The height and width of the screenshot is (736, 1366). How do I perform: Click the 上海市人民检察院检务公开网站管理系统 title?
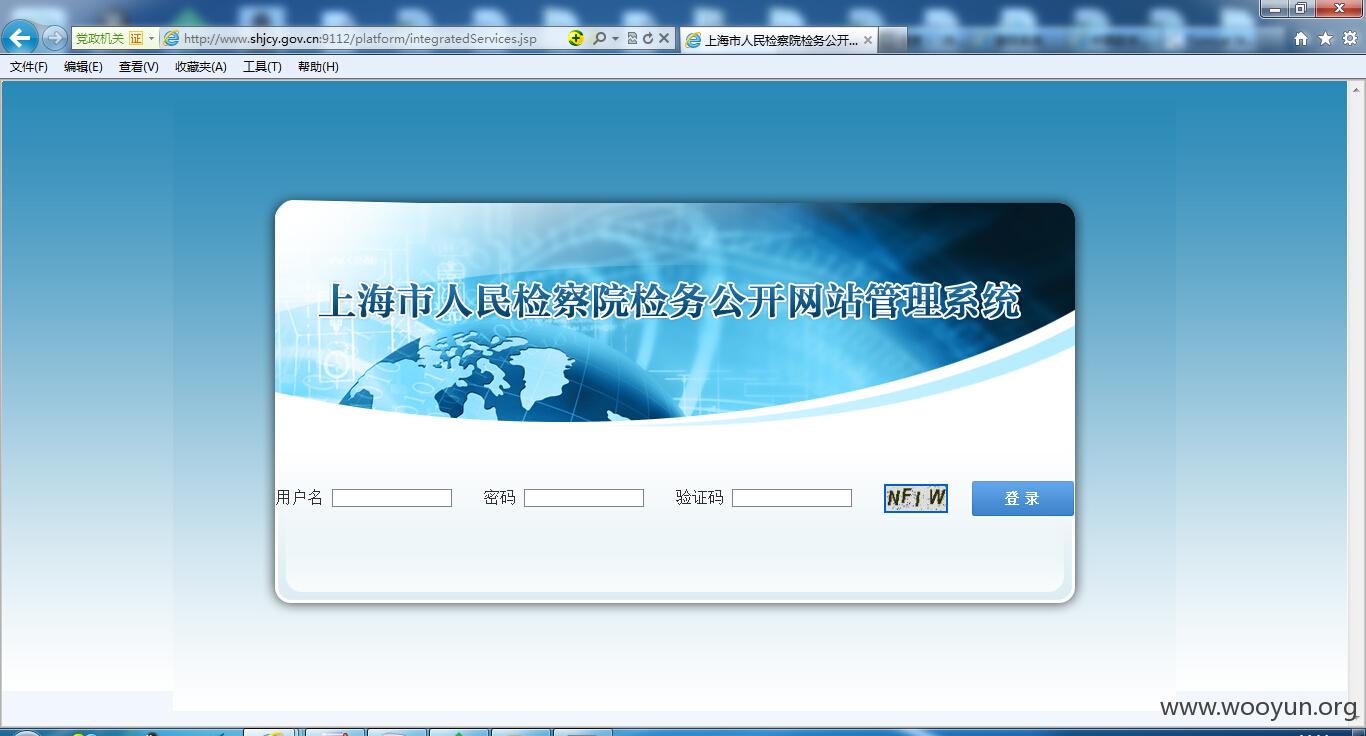pos(669,301)
